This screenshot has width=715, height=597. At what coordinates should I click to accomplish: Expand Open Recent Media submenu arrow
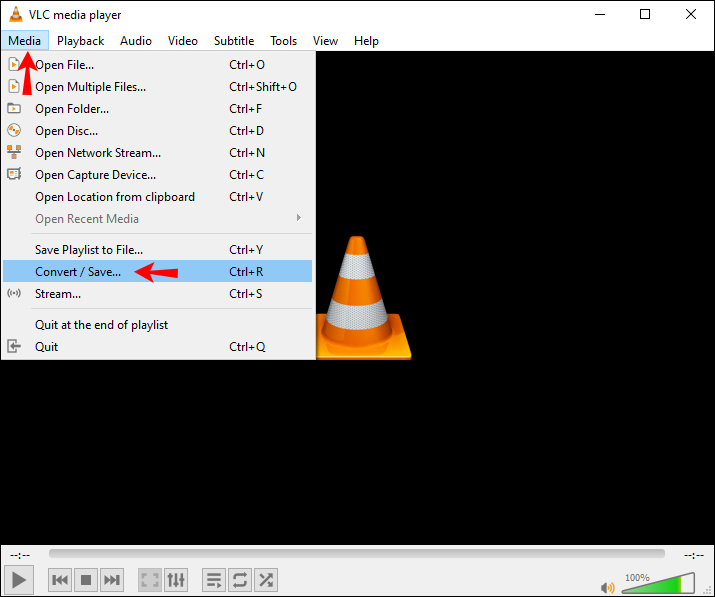299,218
